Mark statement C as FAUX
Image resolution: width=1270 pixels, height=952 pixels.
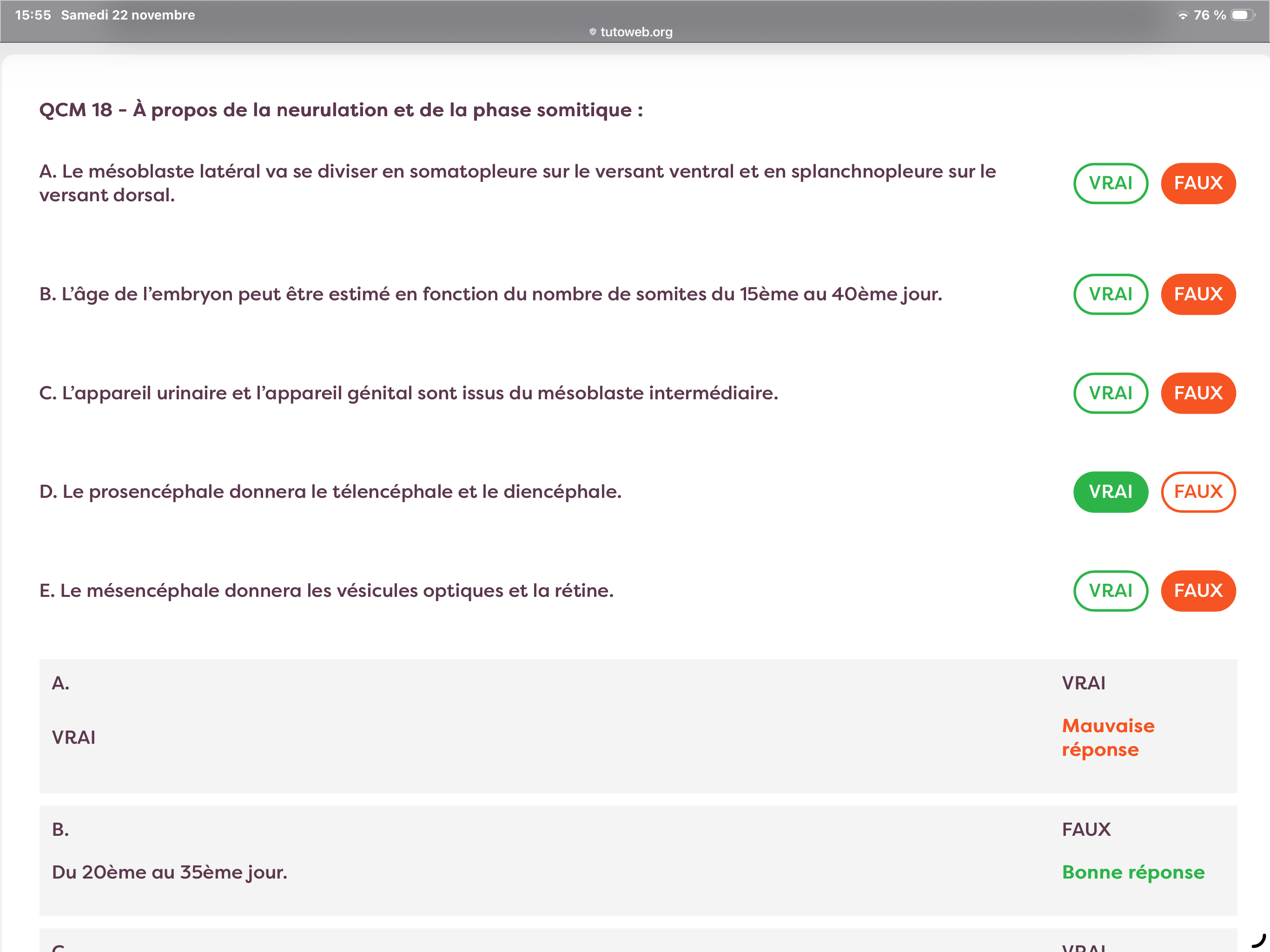(x=1197, y=393)
